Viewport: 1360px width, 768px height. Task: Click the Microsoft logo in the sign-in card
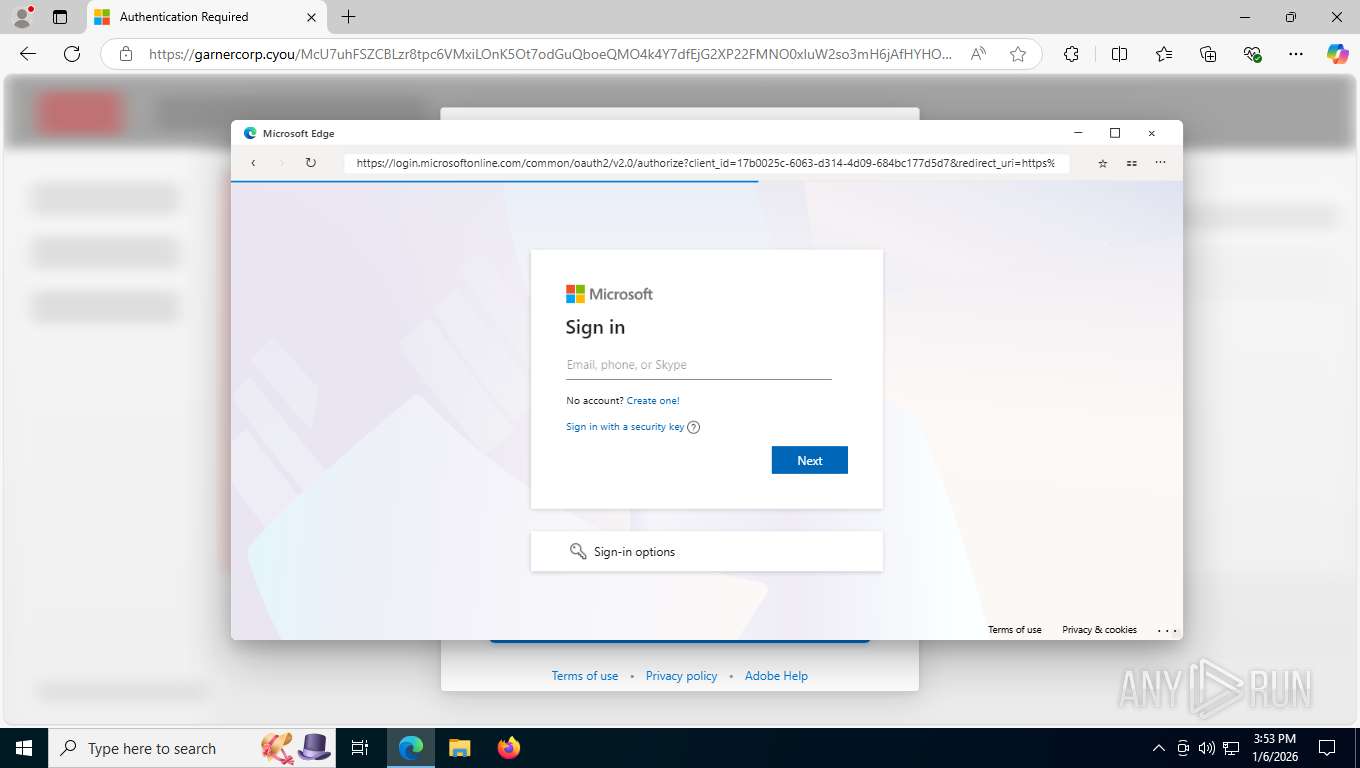click(x=609, y=294)
